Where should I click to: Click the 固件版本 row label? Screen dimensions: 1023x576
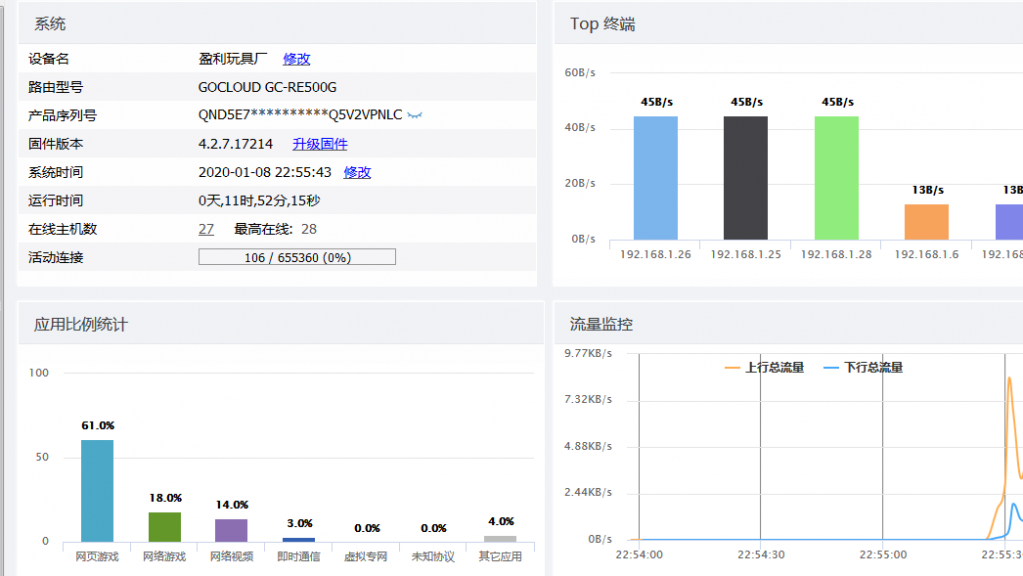55,144
